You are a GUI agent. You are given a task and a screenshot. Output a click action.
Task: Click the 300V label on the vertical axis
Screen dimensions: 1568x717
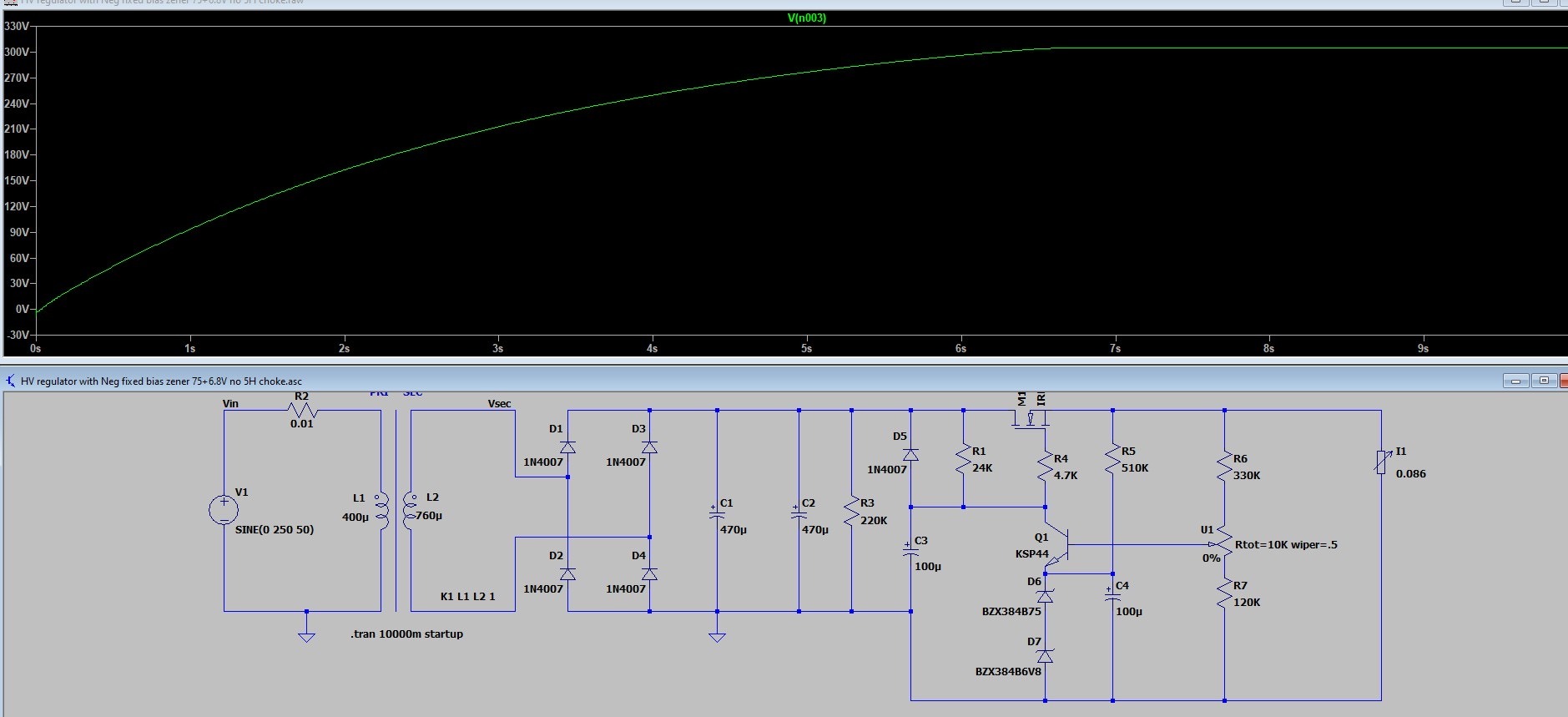(x=17, y=52)
